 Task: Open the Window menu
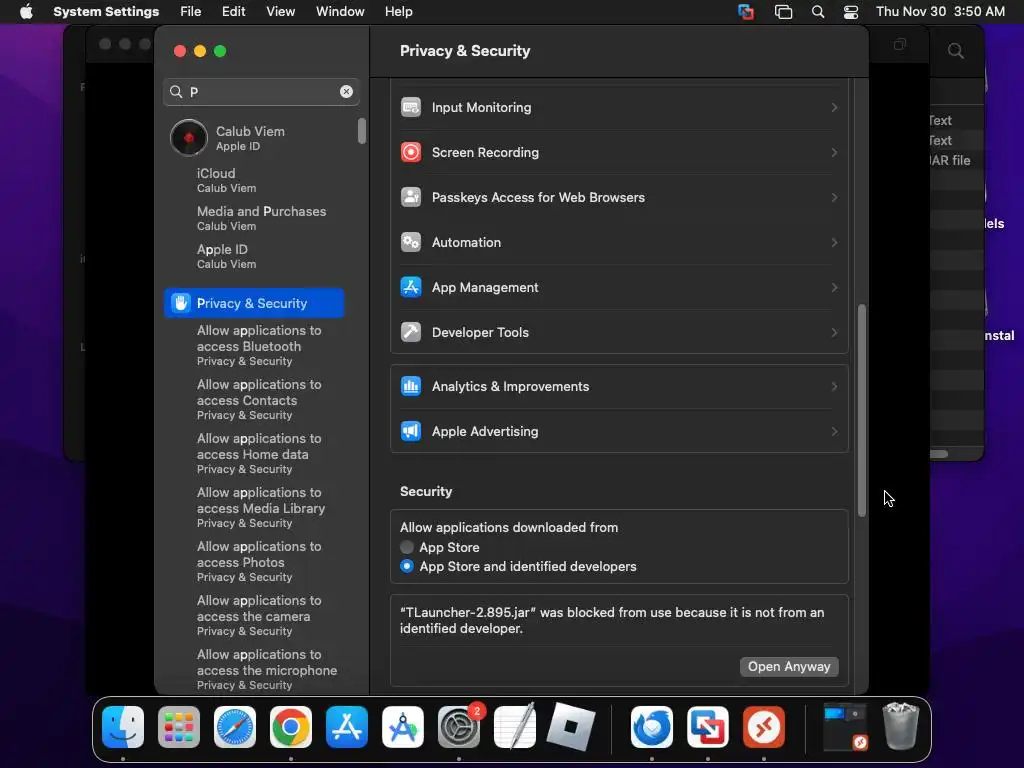(x=340, y=12)
